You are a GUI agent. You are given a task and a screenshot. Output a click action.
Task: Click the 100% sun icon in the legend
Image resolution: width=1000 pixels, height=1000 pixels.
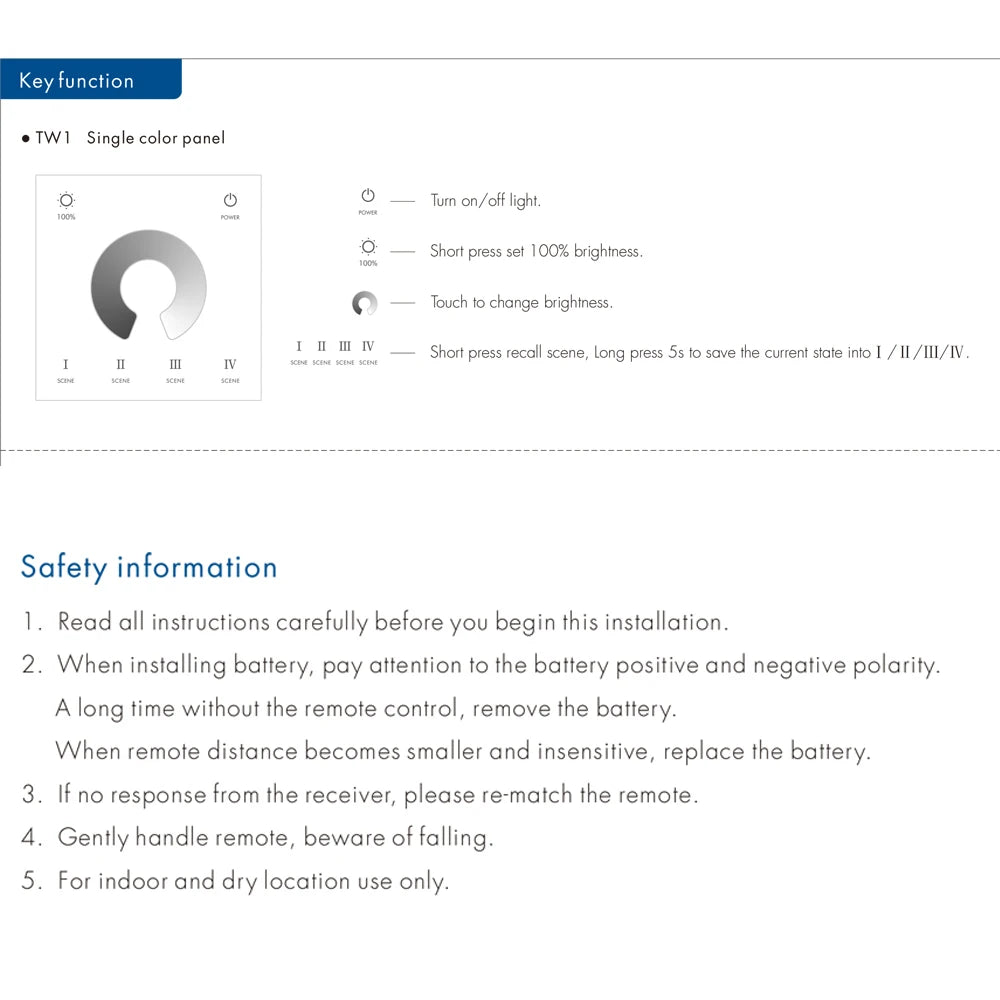coord(368,252)
